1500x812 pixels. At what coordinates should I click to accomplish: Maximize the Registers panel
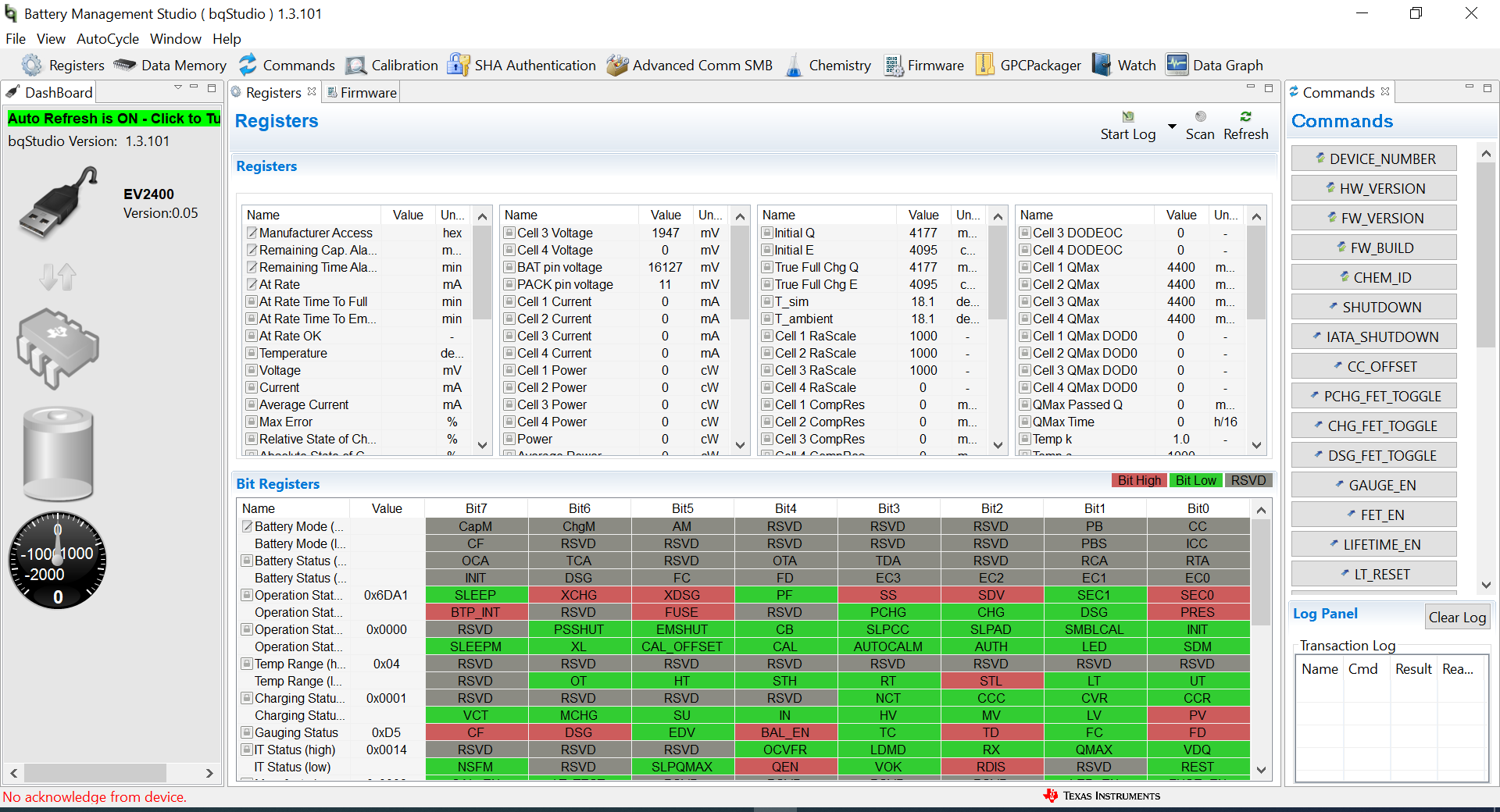pyautogui.click(x=1269, y=88)
